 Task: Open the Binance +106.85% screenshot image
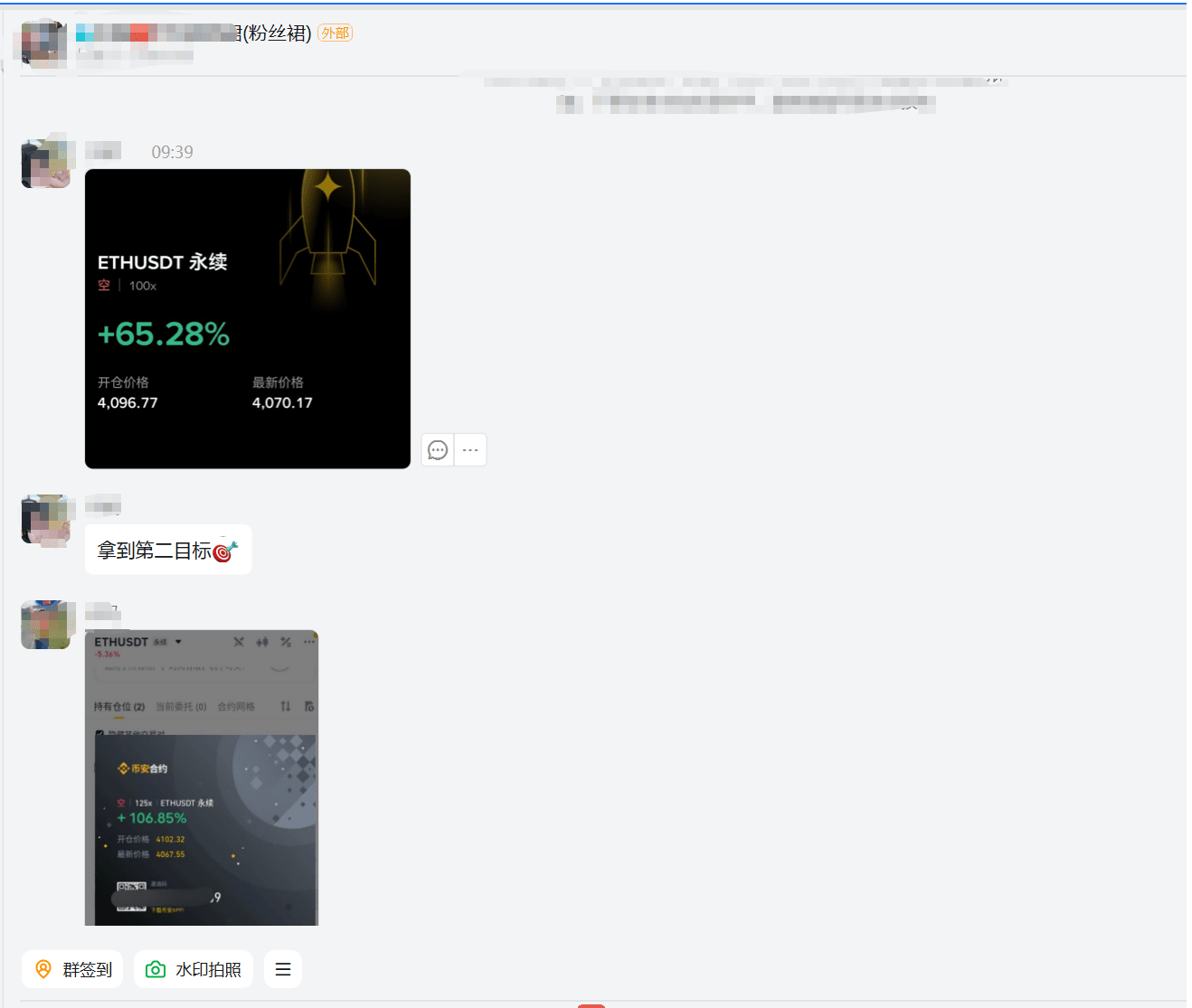[202, 777]
